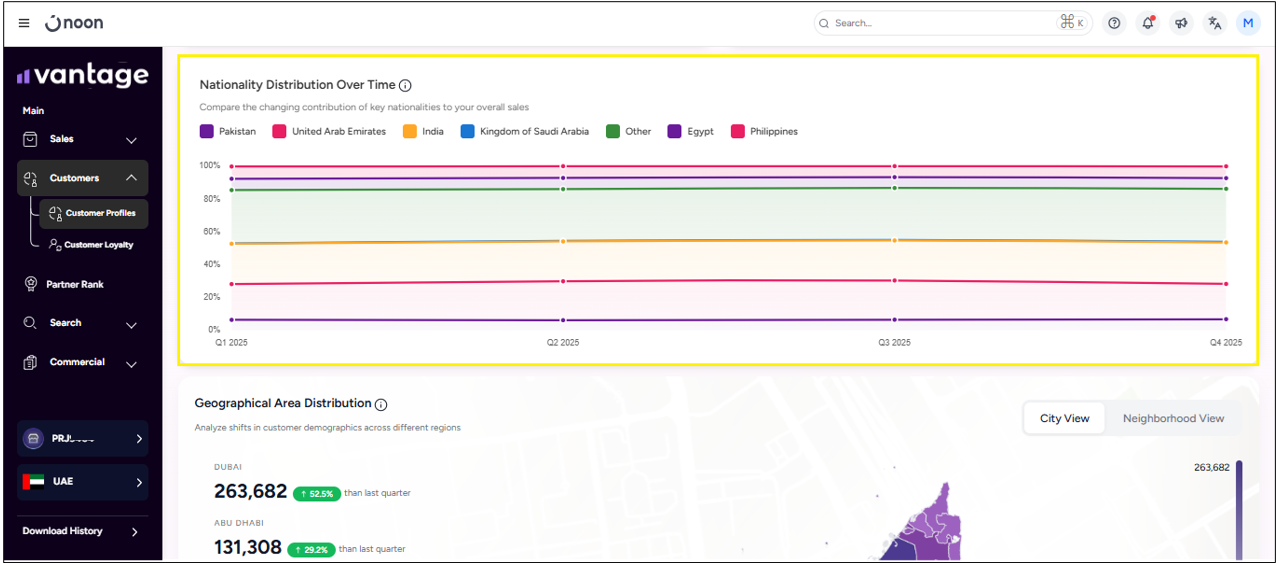Toggle United Arab Emirates legend series
Screen dimensions: 1279x563
point(329,131)
